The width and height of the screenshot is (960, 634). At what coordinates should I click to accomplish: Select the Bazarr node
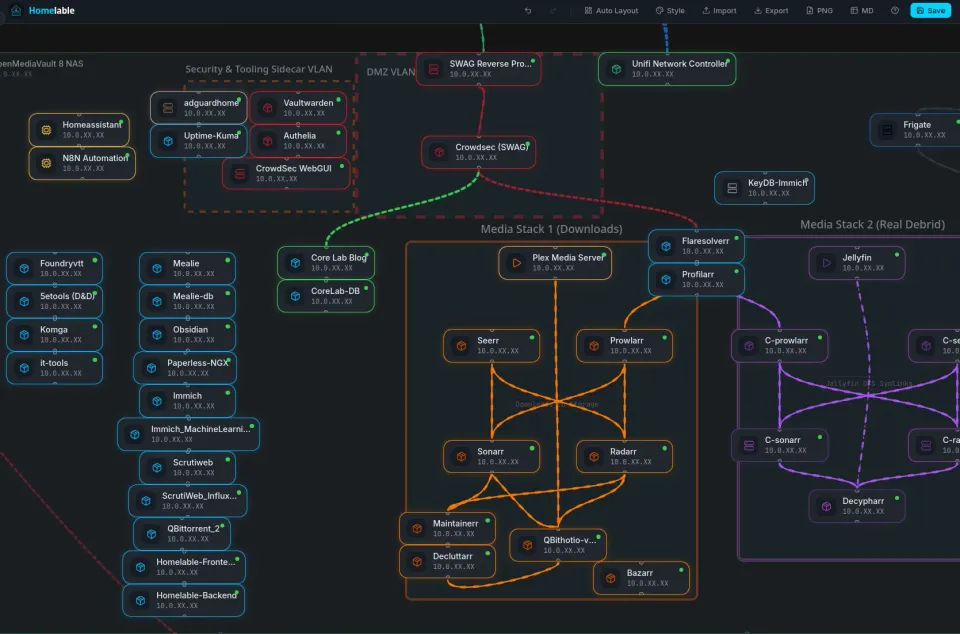pyautogui.click(x=642, y=578)
